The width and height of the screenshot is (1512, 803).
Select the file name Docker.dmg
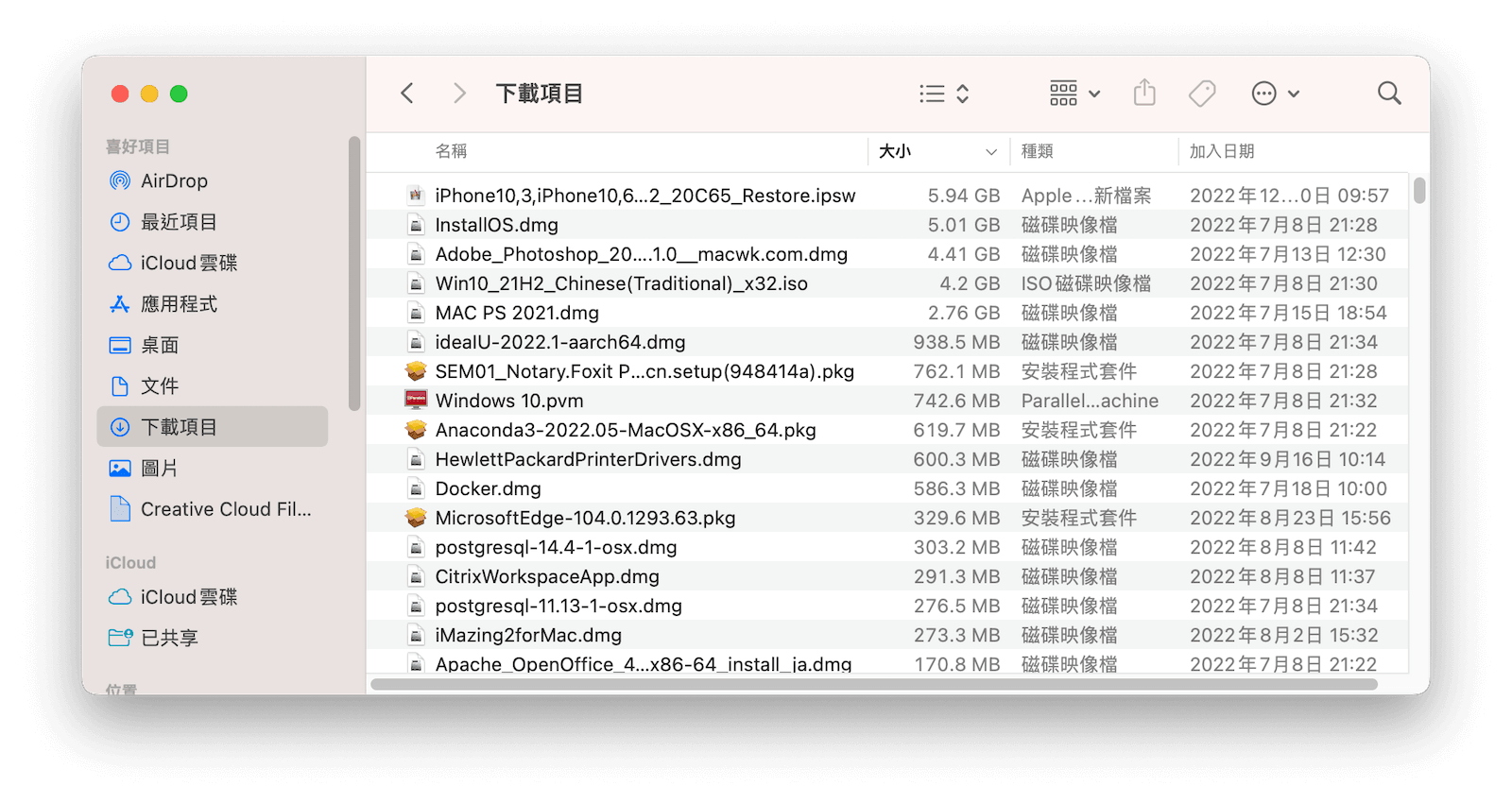(x=489, y=488)
